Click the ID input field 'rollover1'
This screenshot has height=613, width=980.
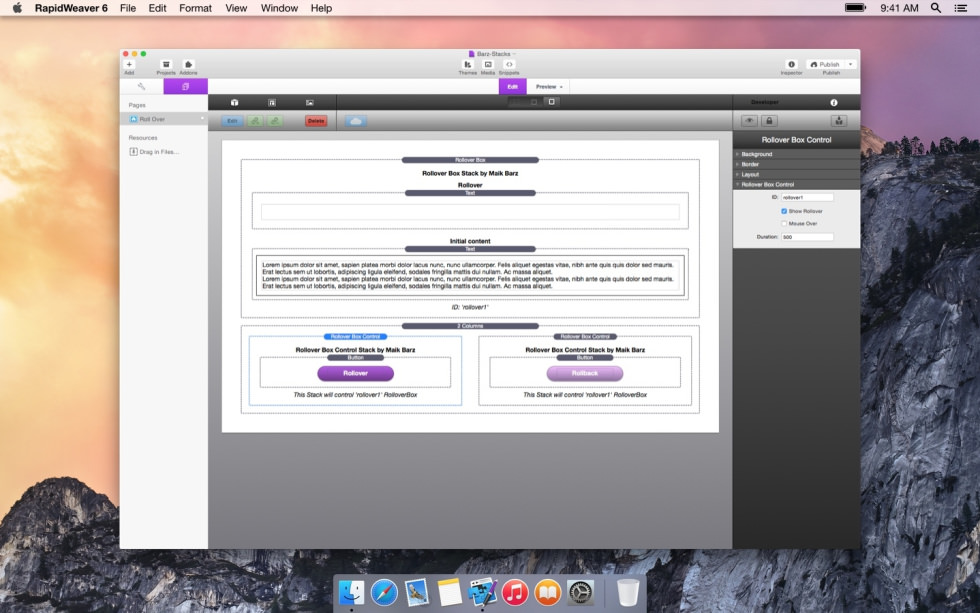pyautogui.click(x=807, y=197)
